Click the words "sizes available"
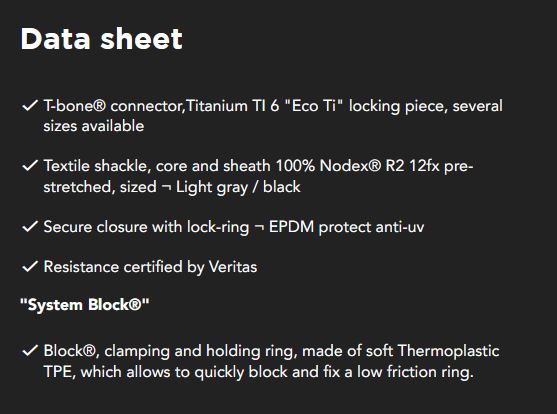 pos(94,126)
